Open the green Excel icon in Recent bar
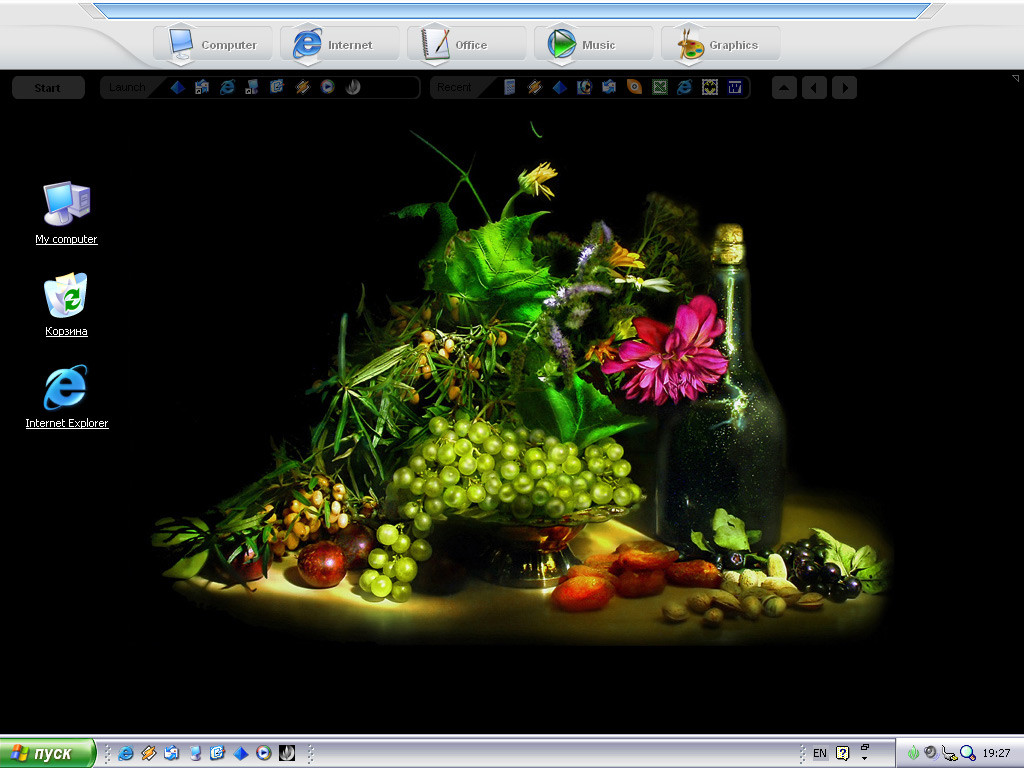The image size is (1024, 768). point(660,87)
